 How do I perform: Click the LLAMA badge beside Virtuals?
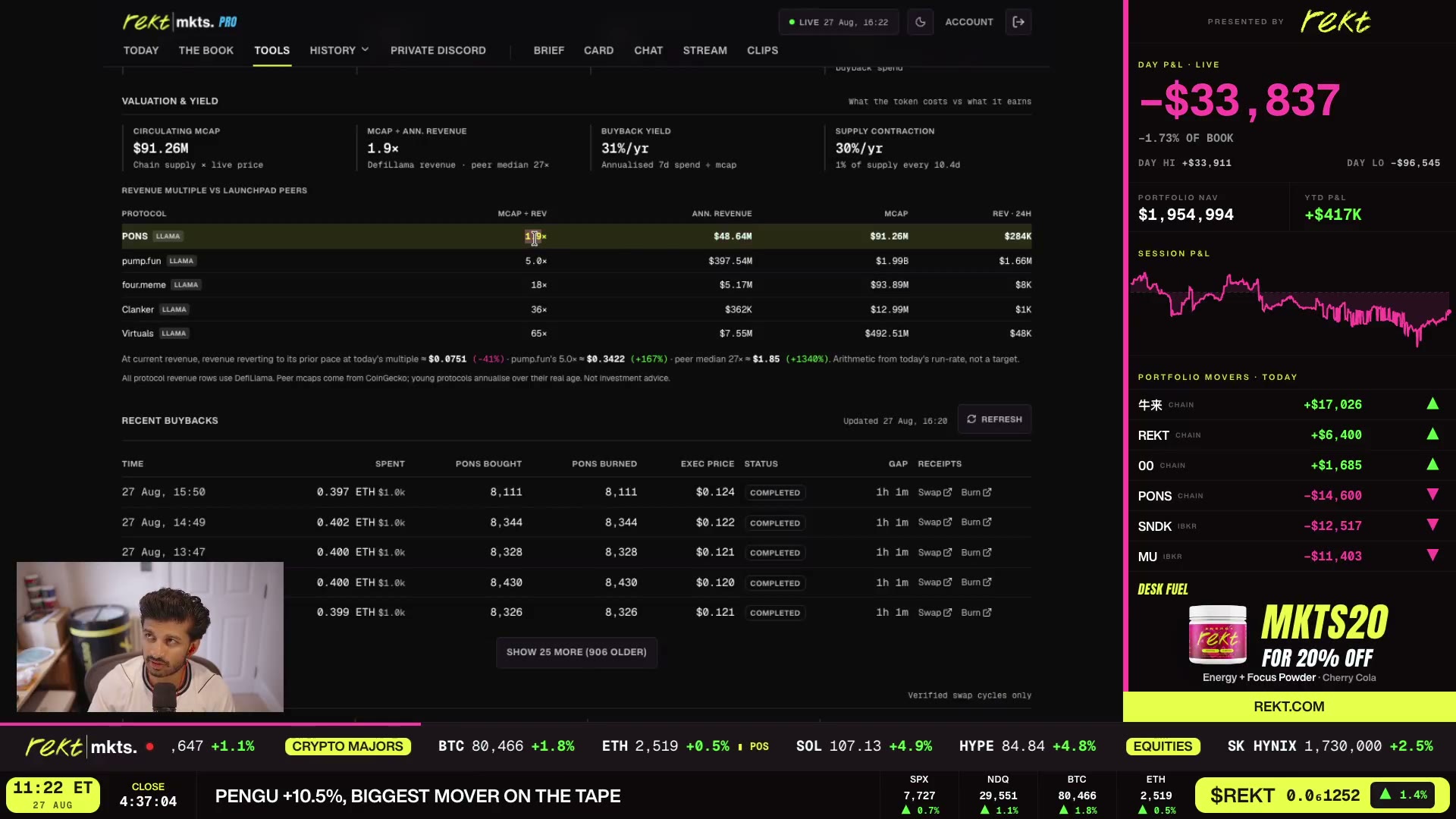[174, 334]
